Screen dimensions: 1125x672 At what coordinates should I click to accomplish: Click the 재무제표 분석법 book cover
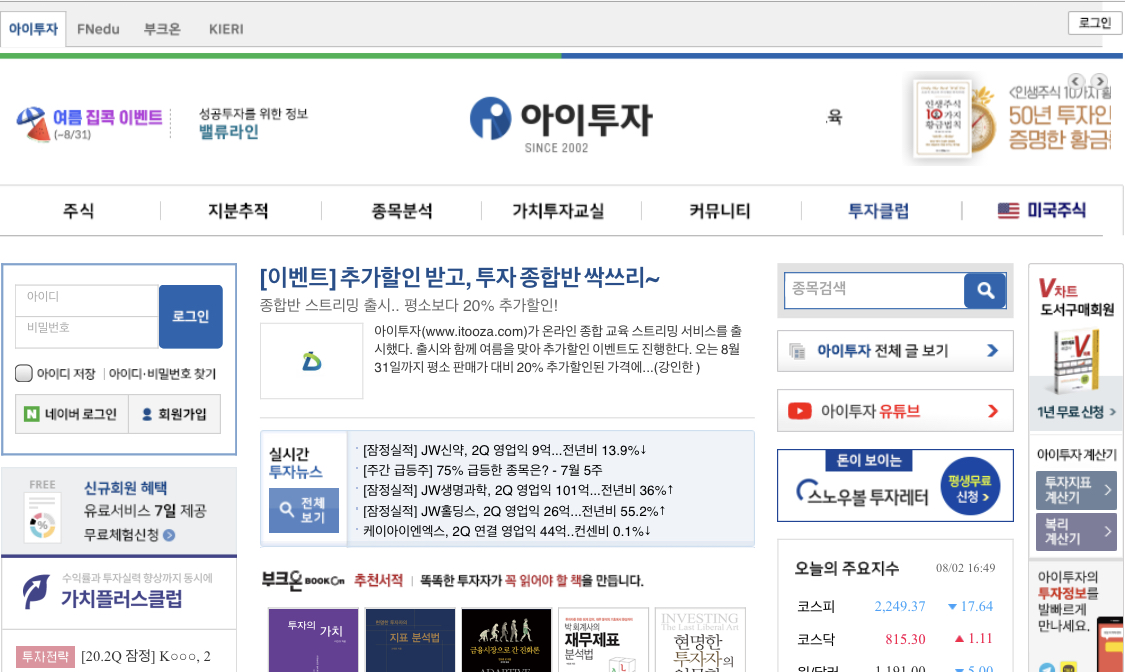click(x=603, y=640)
